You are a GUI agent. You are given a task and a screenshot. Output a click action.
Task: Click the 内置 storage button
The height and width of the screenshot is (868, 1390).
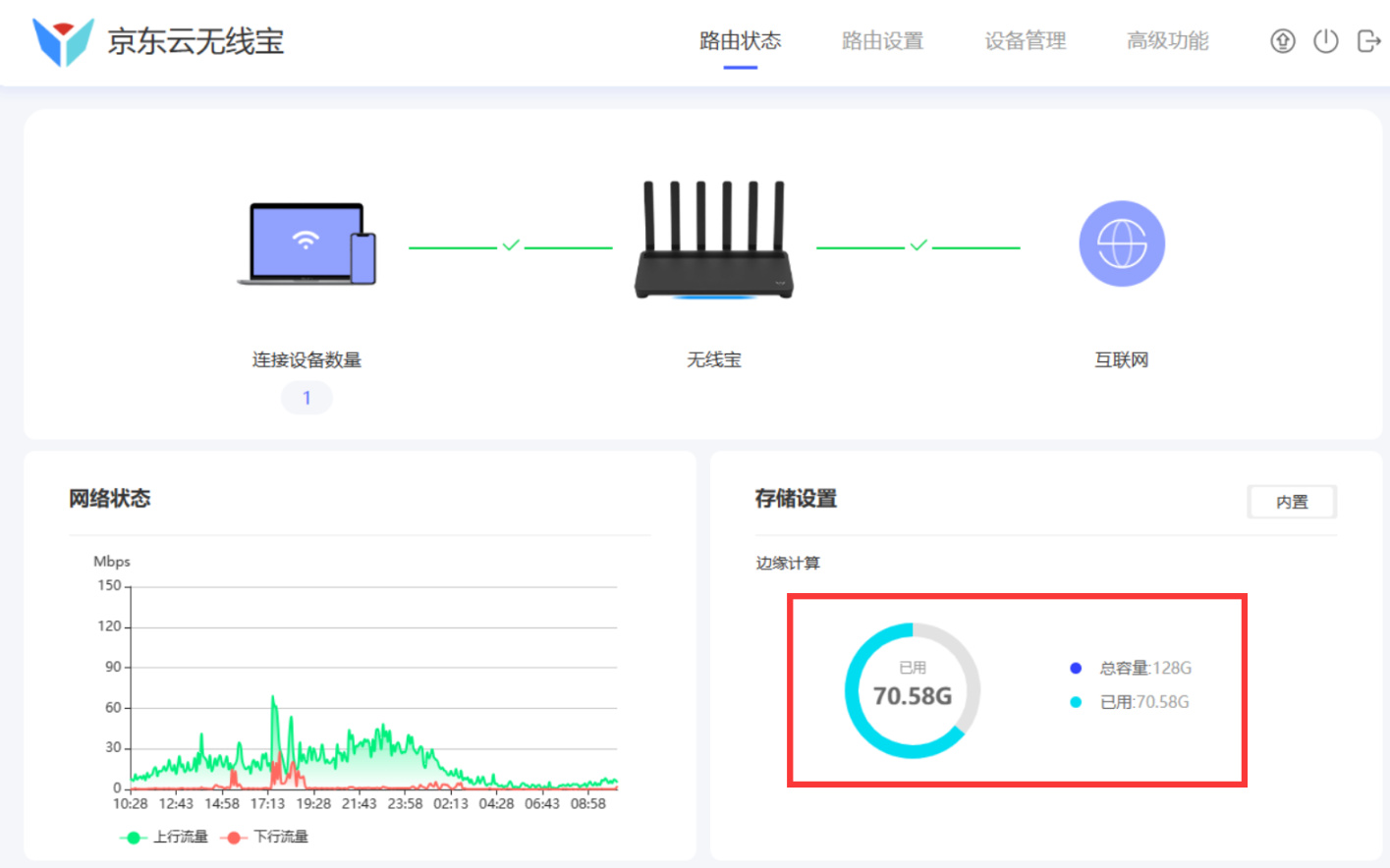pyautogui.click(x=1292, y=502)
